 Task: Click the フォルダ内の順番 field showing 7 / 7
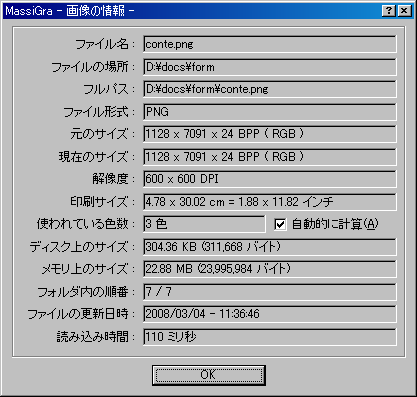(x=270, y=292)
